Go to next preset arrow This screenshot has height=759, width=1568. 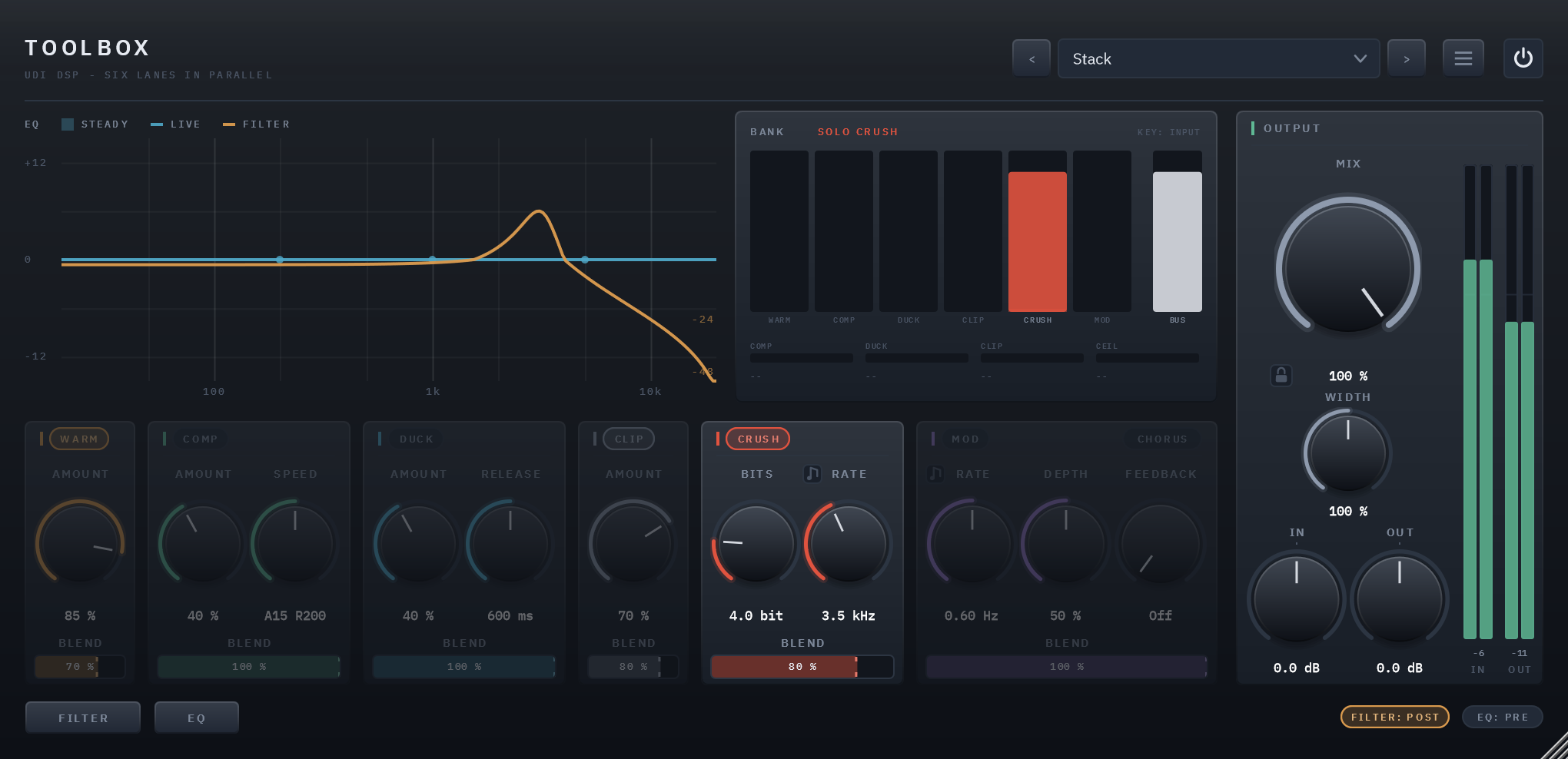[1407, 58]
